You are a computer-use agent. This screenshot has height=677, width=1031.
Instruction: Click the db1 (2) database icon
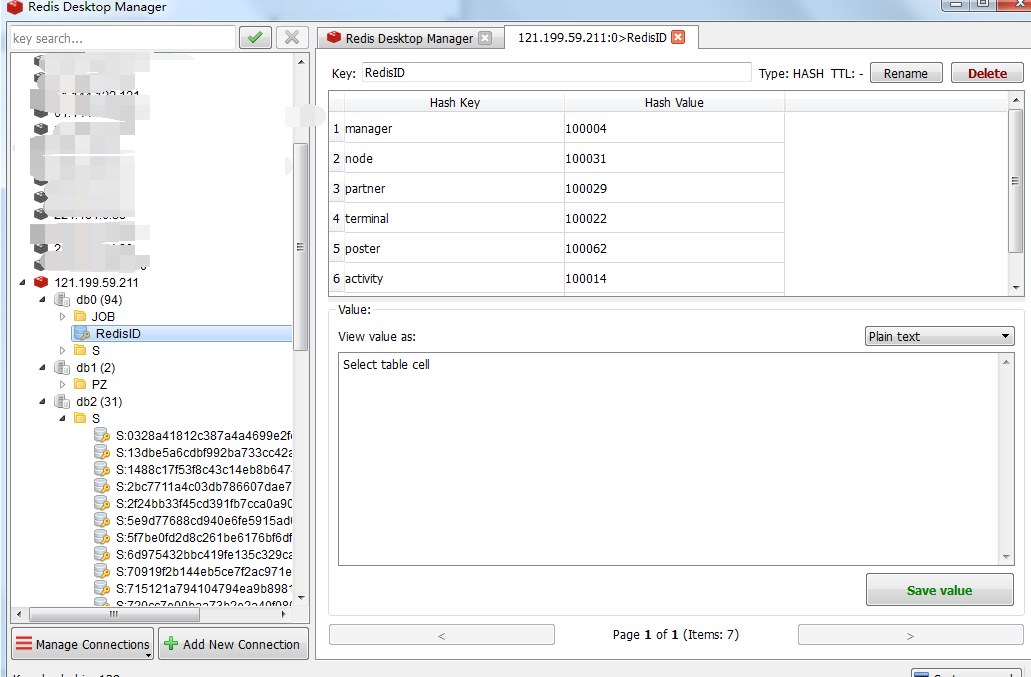(62, 367)
